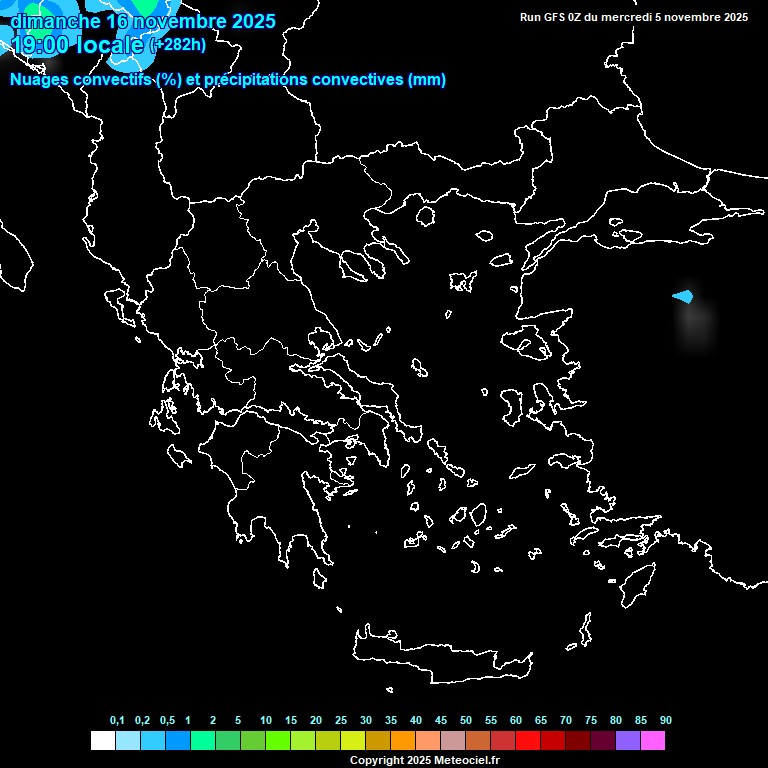
Task: Click the "90" legend value label
Action: point(666,720)
